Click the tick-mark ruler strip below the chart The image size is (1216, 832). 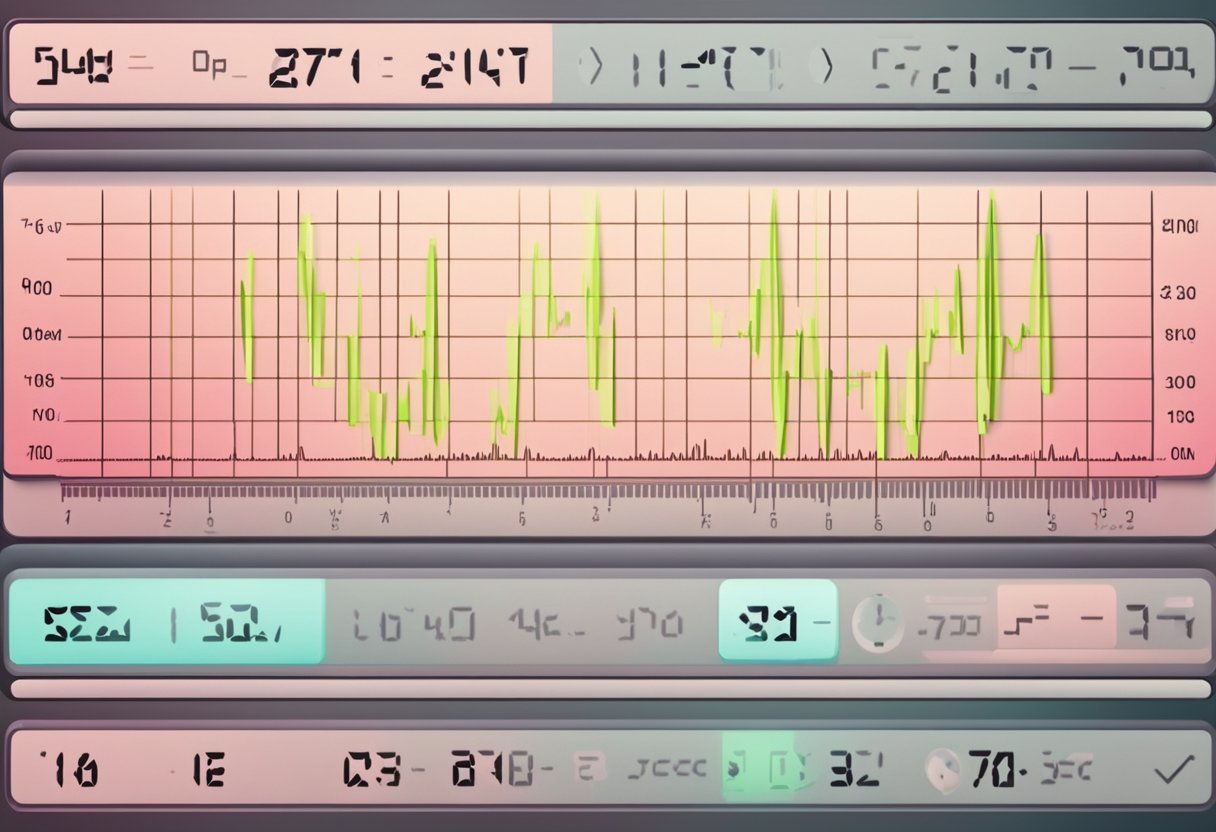coord(608,490)
